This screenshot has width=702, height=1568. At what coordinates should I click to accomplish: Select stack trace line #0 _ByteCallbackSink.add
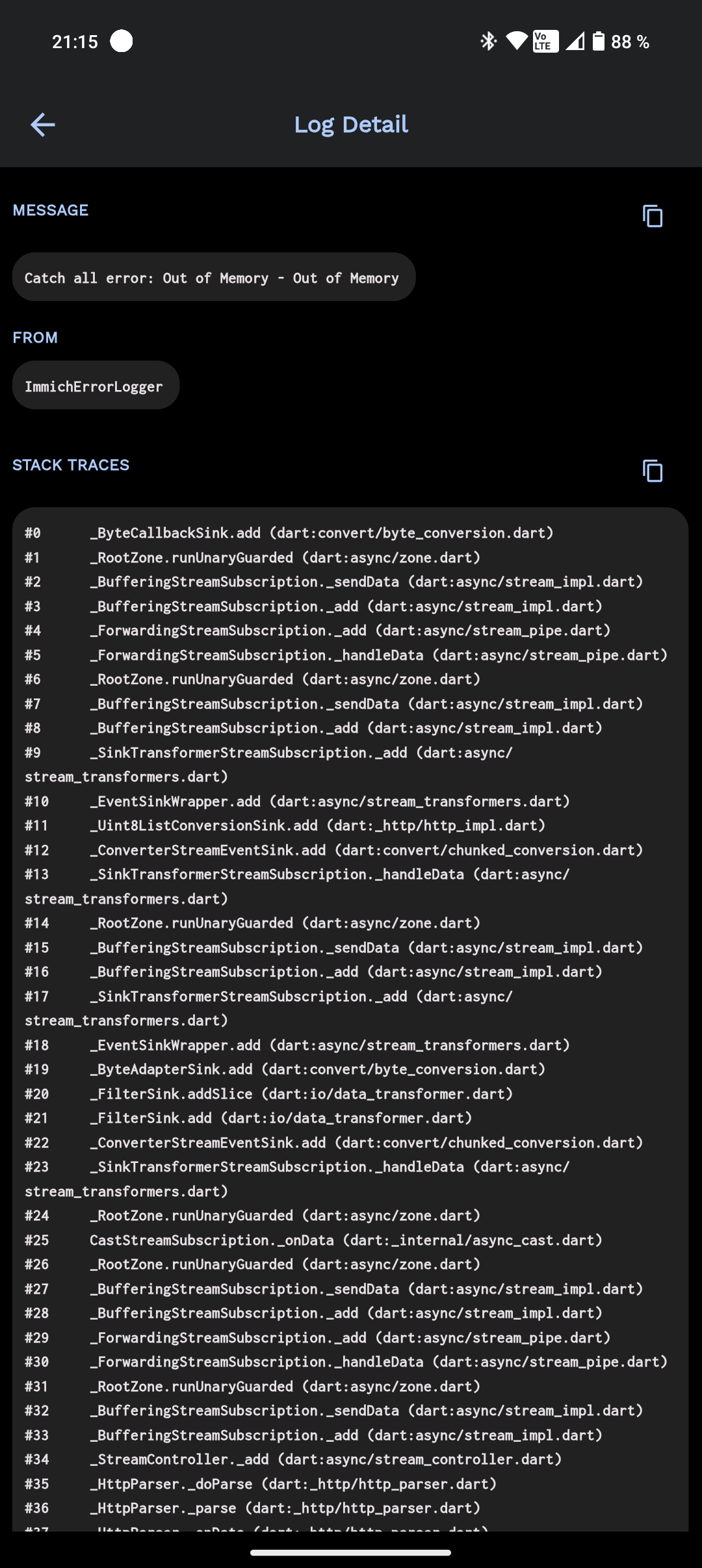click(x=289, y=533)
